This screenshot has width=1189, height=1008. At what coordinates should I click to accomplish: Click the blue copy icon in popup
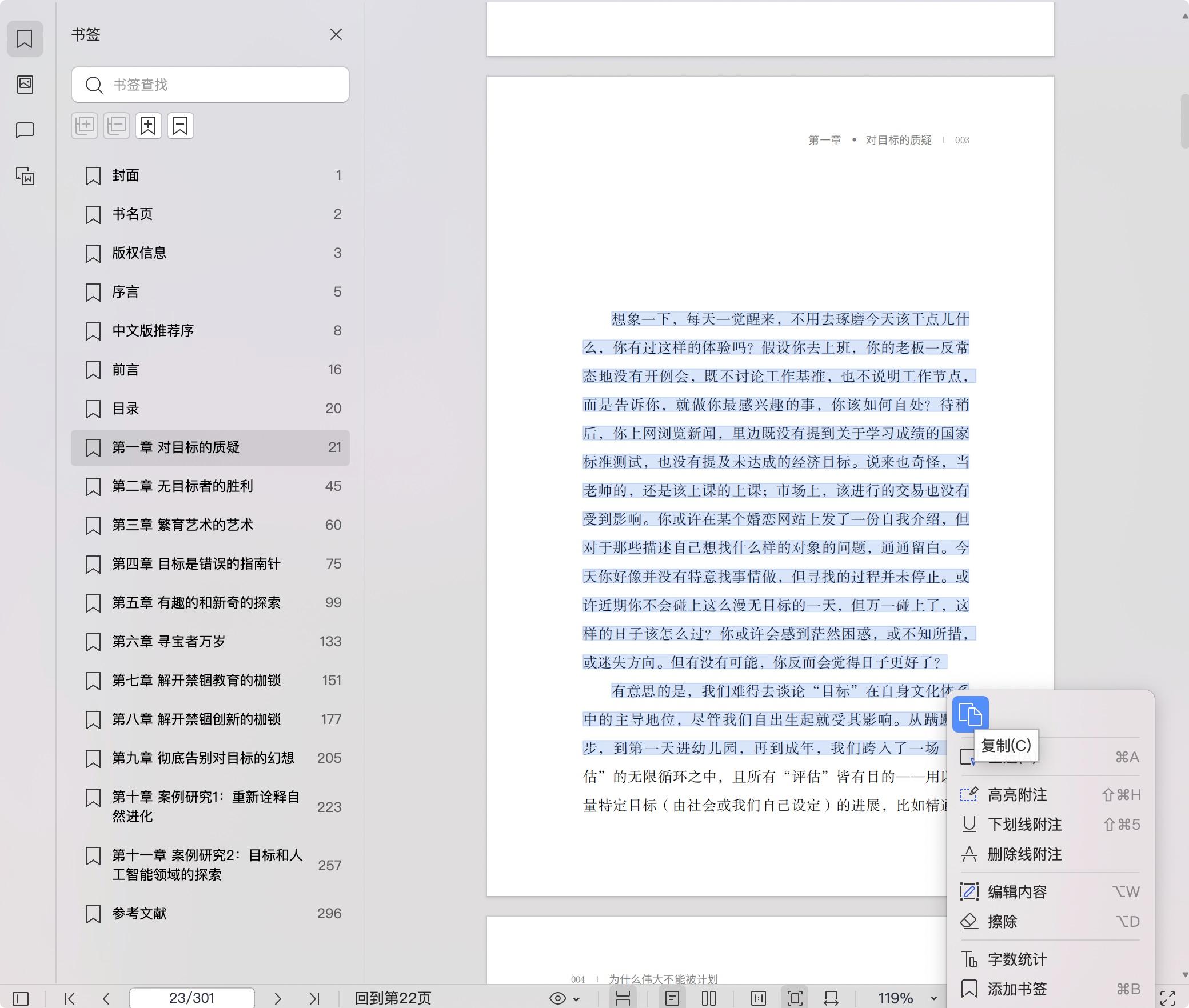pos(970,714)
